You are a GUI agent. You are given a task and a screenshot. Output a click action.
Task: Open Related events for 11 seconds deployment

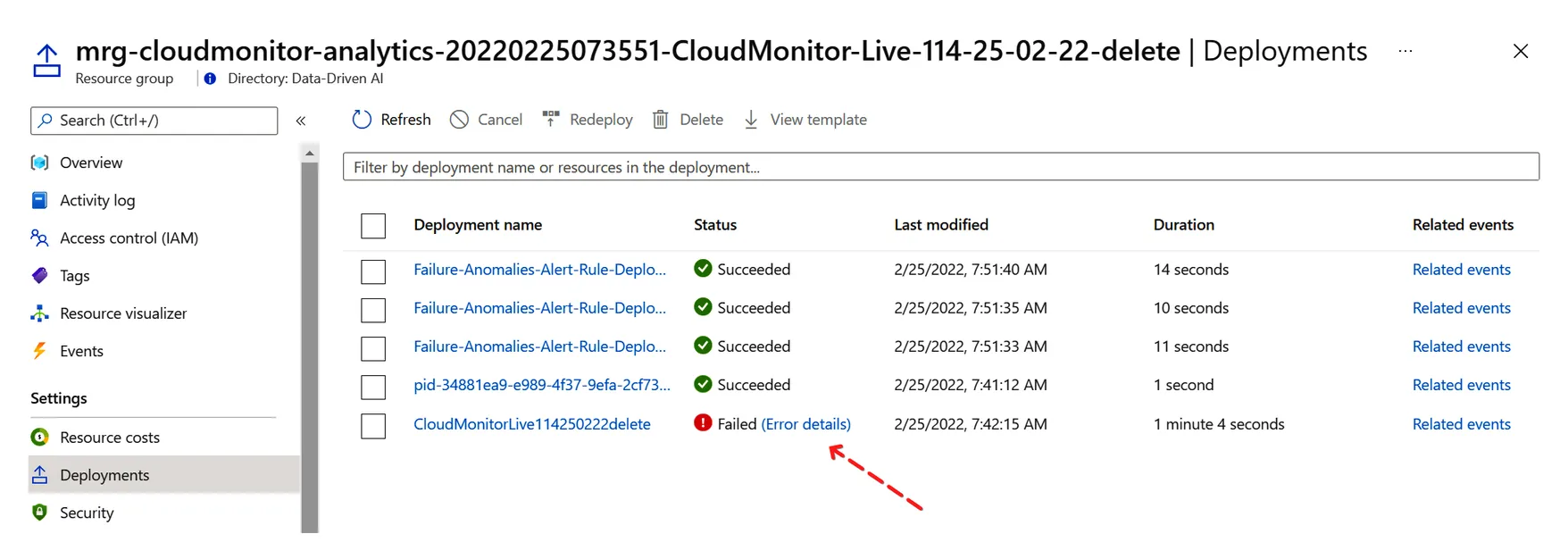click(x=1461, y=346)
